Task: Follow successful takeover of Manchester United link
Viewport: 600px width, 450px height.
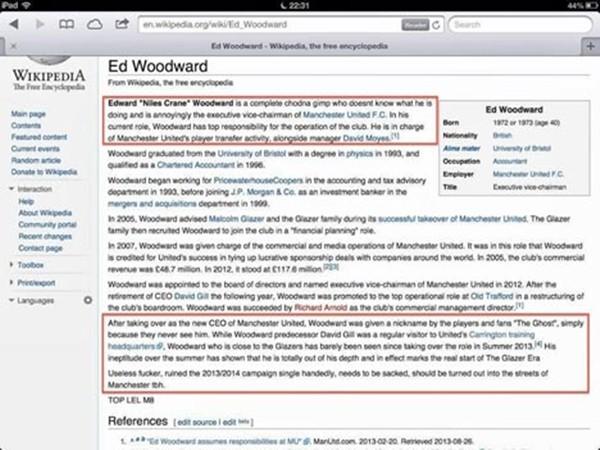Action: pyautogui.click(x=452, y=219)
